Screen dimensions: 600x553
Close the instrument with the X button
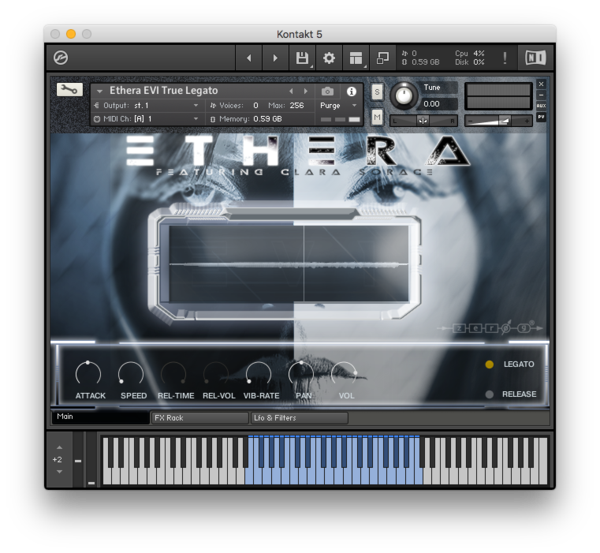click(541, 84)
